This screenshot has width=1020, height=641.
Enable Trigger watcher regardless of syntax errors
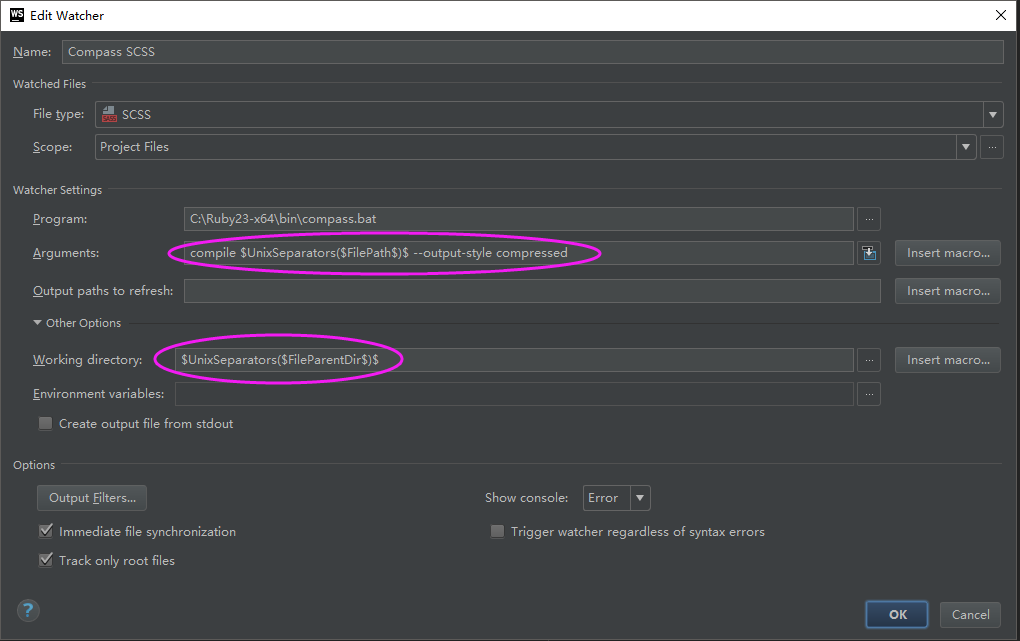[497, 532]
